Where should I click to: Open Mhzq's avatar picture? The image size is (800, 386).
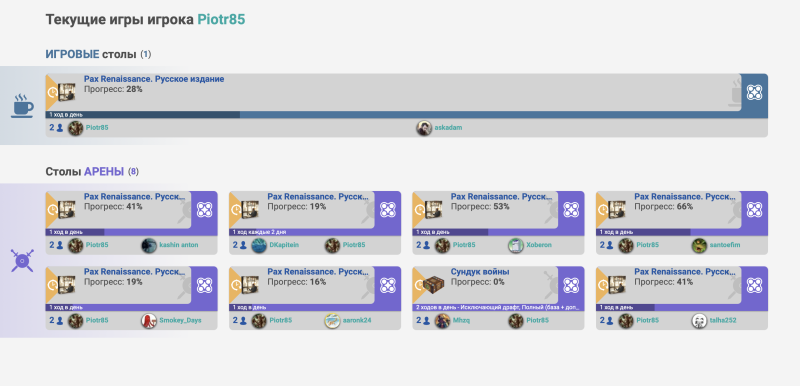[442, 321]
